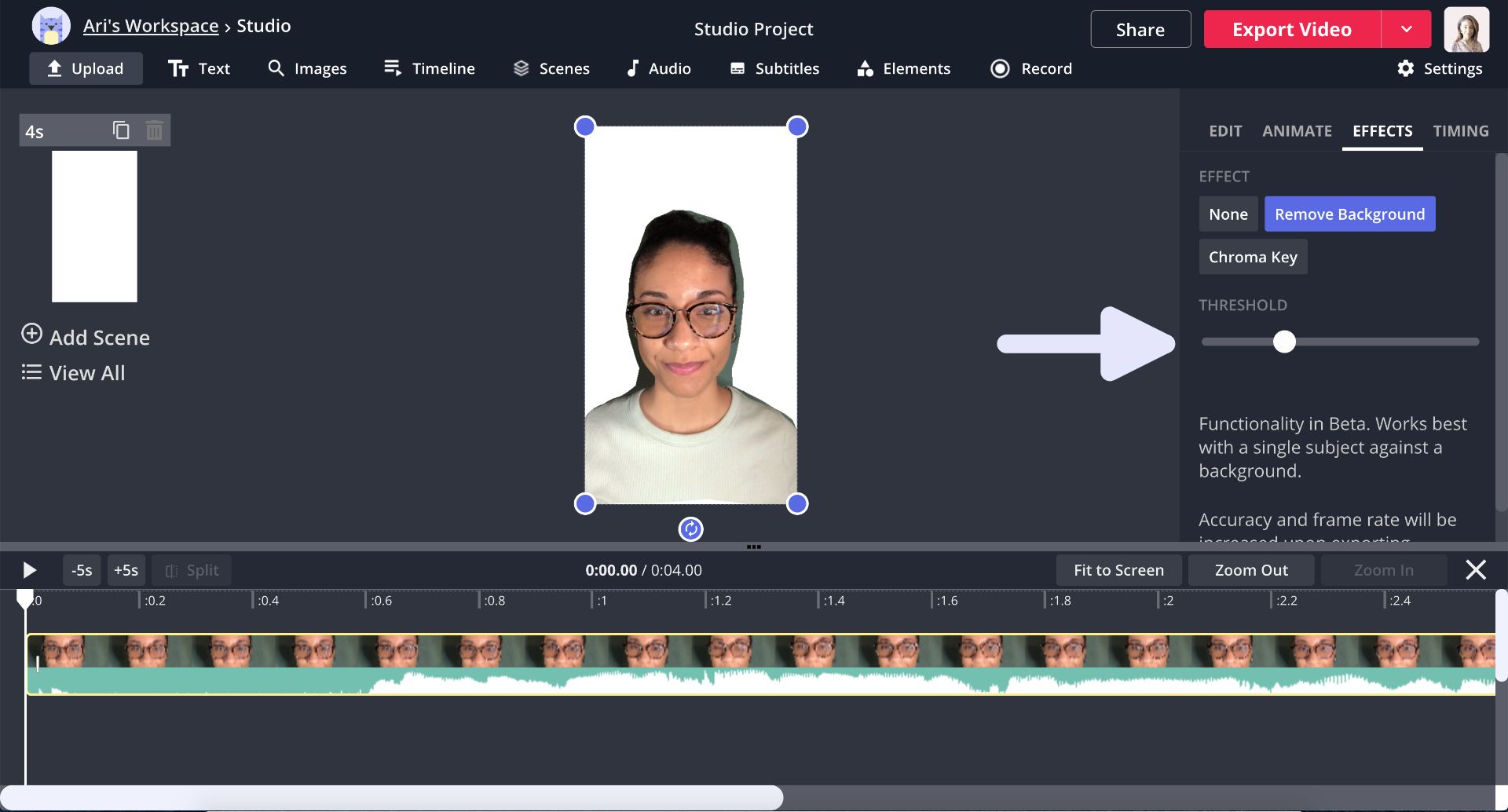Switch to the ANIMATE tab
This screenshot has height=812, width=1508.
[1296, 131]
